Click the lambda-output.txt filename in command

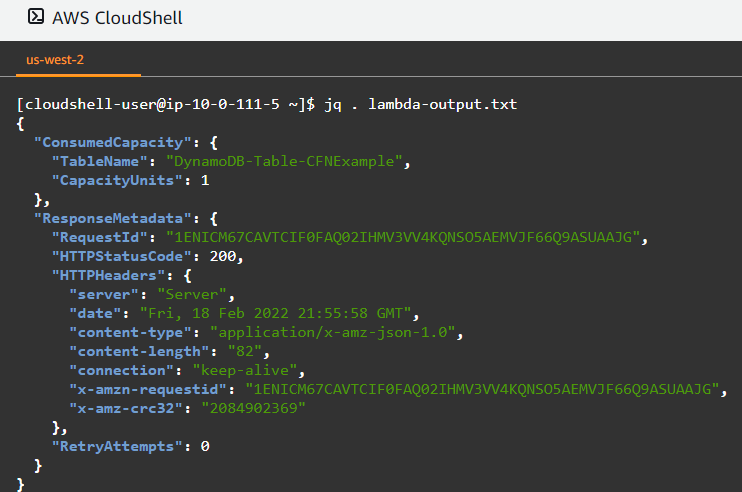(442, 104)
